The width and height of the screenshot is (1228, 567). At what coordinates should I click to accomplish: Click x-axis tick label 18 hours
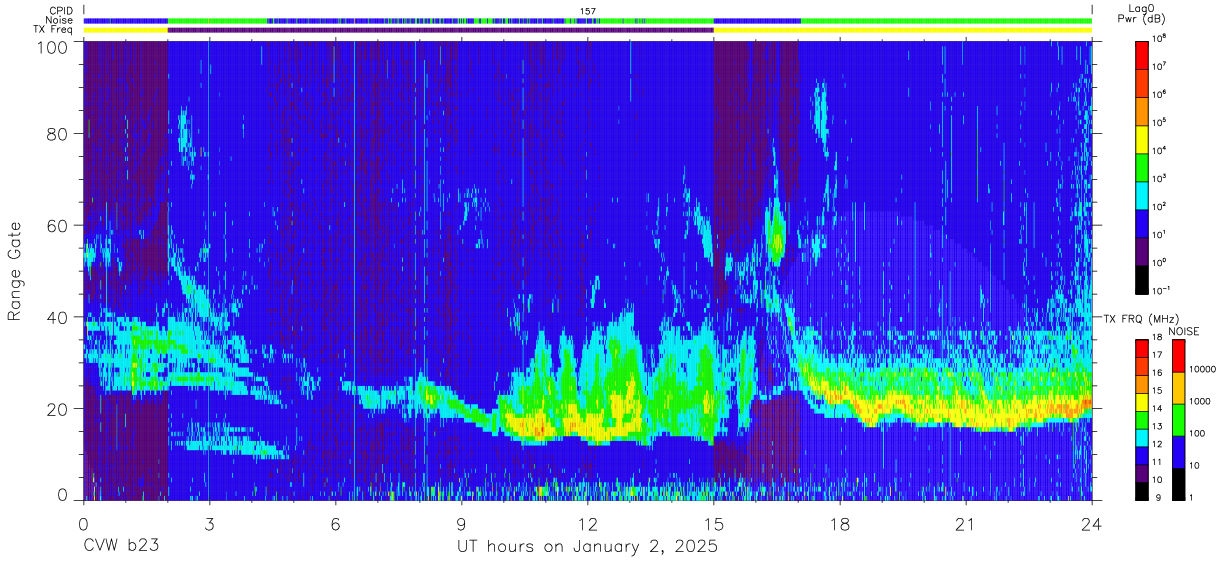point(839,525)
